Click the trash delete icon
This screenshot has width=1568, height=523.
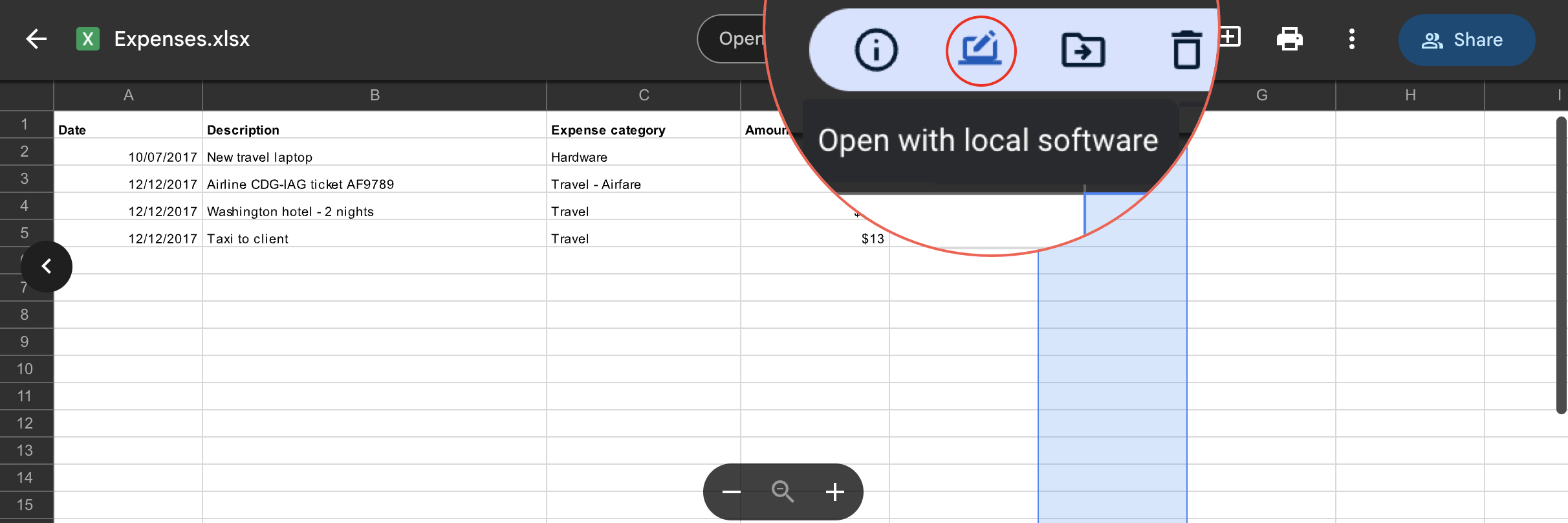(1186, 50)
